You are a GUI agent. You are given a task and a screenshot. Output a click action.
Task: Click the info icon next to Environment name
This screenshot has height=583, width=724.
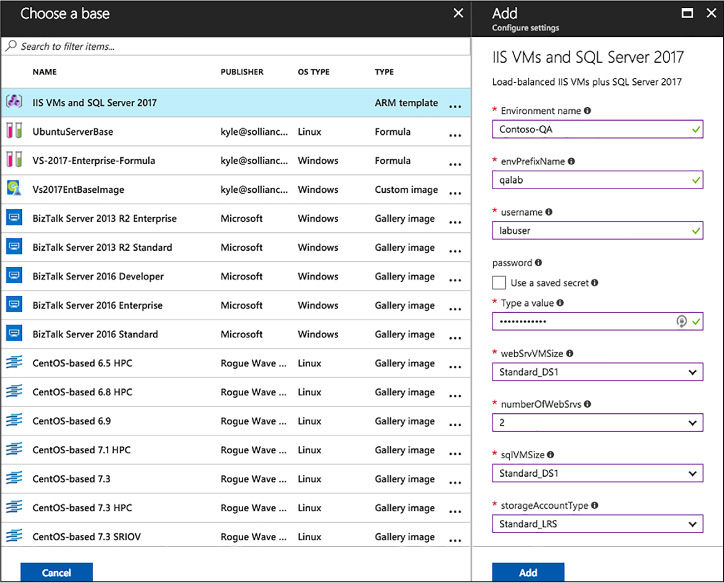pos(587,110)
